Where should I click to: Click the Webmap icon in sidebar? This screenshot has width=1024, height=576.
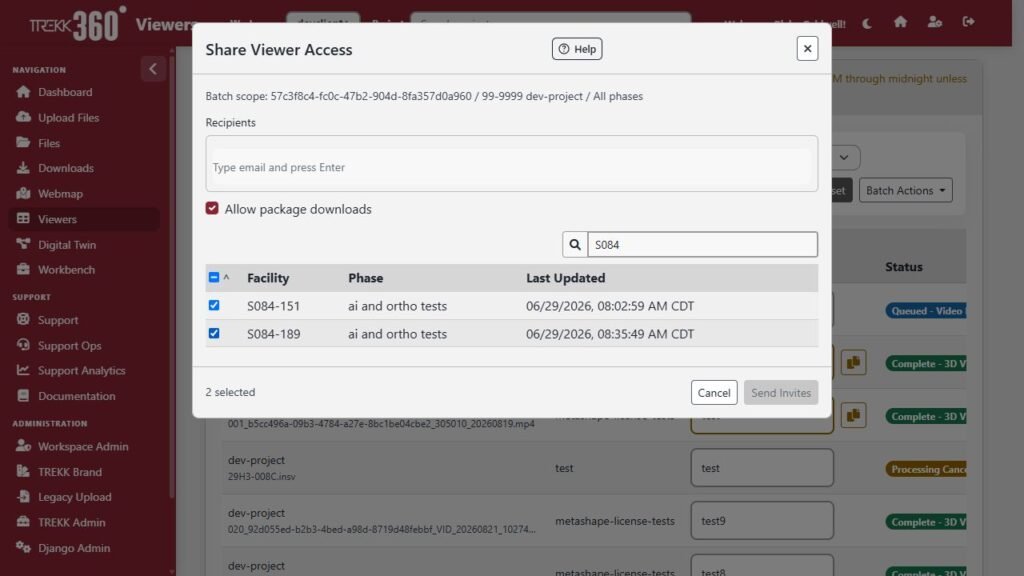click(24, 193)
